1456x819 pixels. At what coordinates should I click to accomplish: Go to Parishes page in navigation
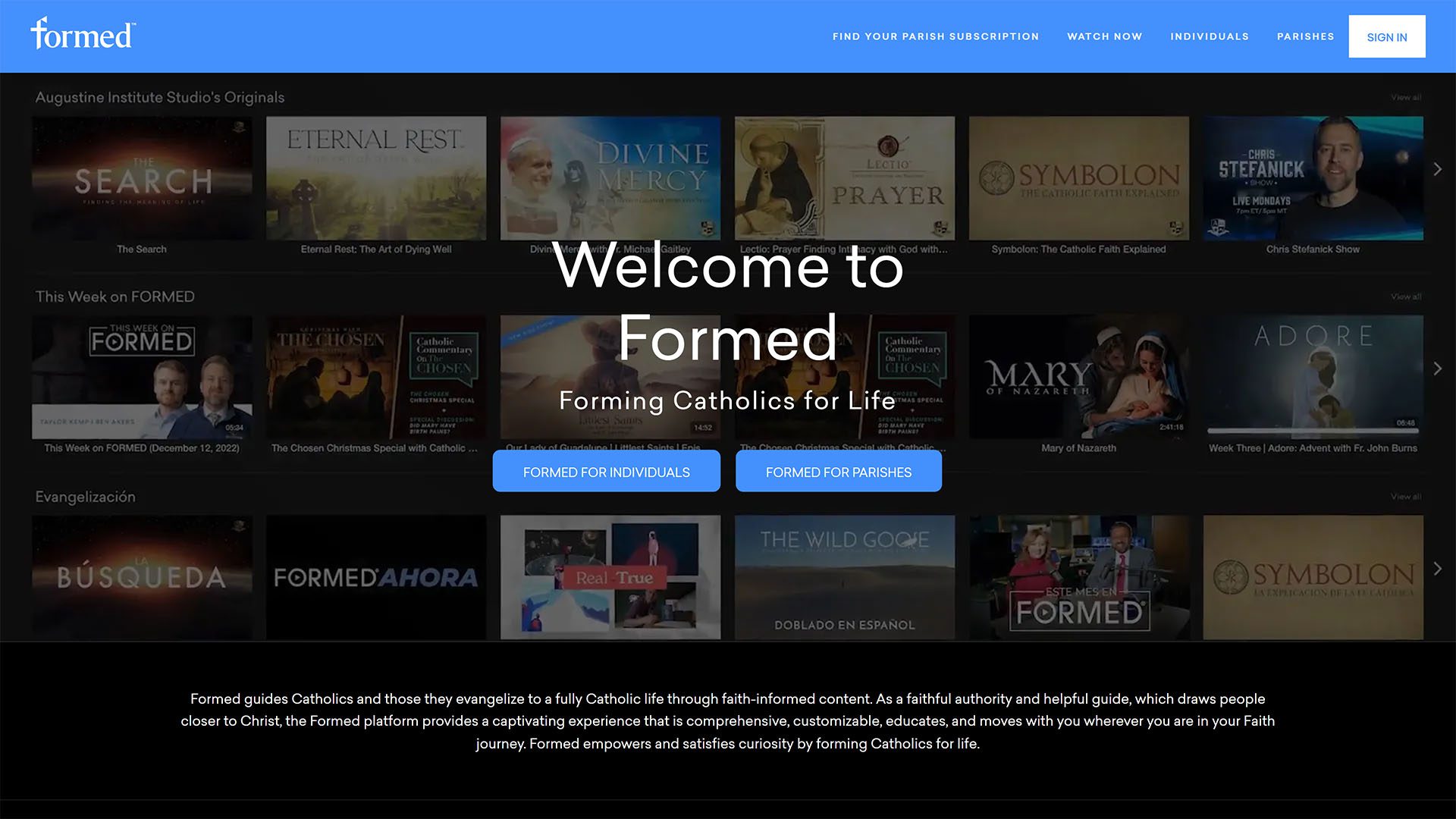point(1305,36)
